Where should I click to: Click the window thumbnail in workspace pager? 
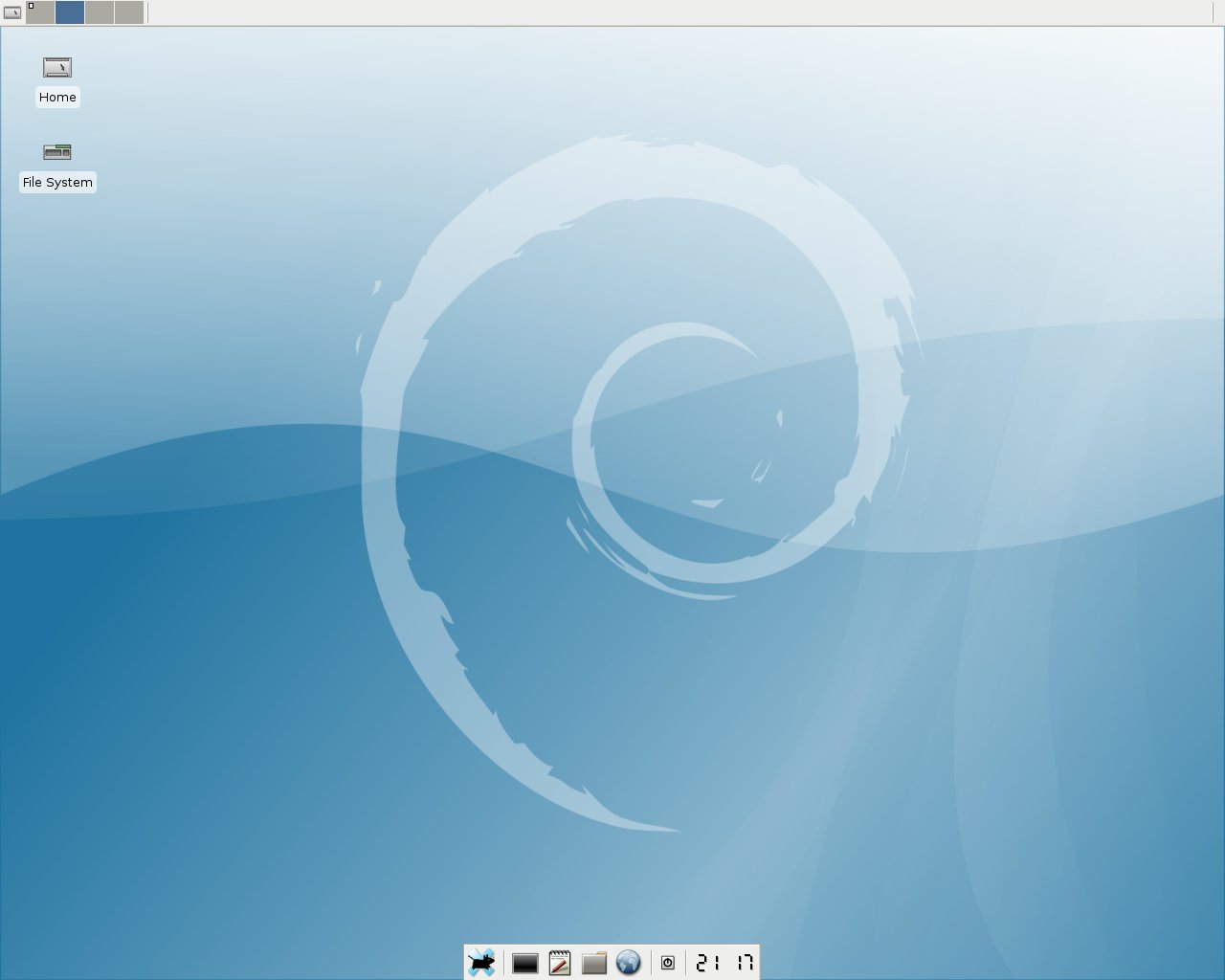[31, 6]
